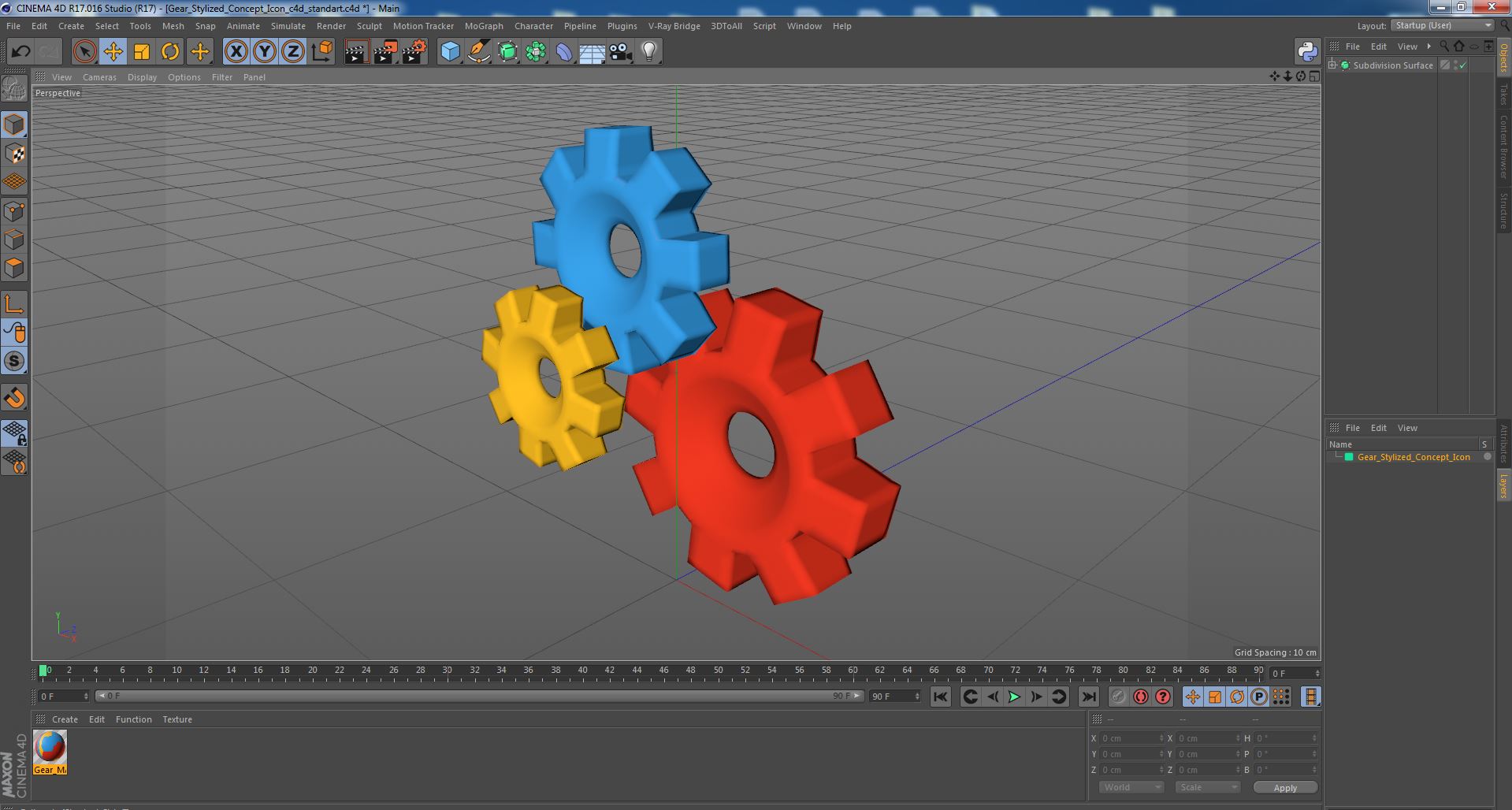This screenshot has width=1512, height=810.
Task: Toggle Z axis lock
Action: (293, 52)
